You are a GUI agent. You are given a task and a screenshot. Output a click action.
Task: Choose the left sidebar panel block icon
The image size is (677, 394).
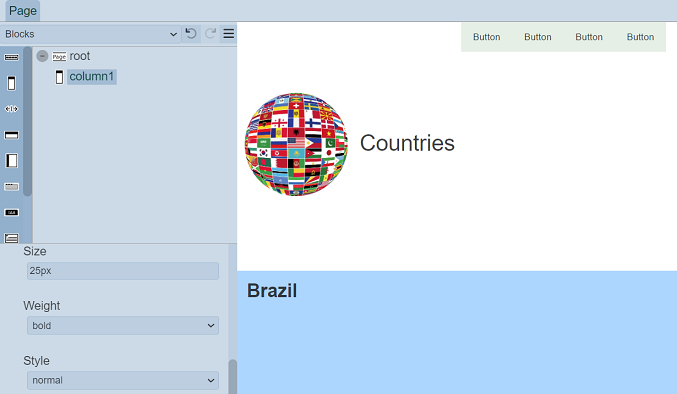click(12, 161)
